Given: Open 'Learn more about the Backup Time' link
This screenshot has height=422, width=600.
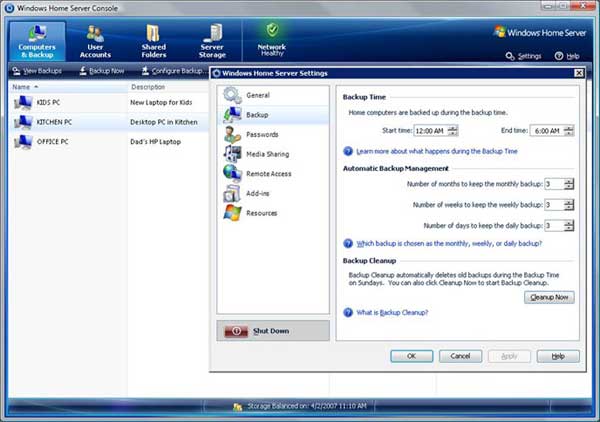Looking at the screenshot, I should tap(437, 151).
